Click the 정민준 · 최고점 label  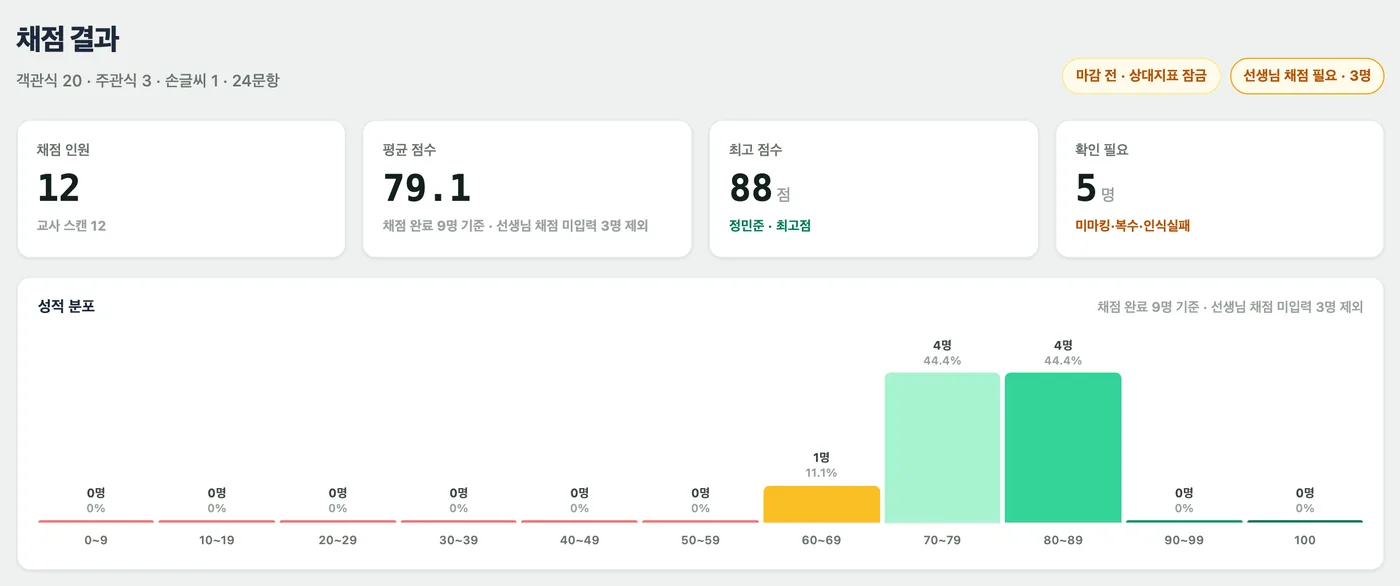(770, 226)
